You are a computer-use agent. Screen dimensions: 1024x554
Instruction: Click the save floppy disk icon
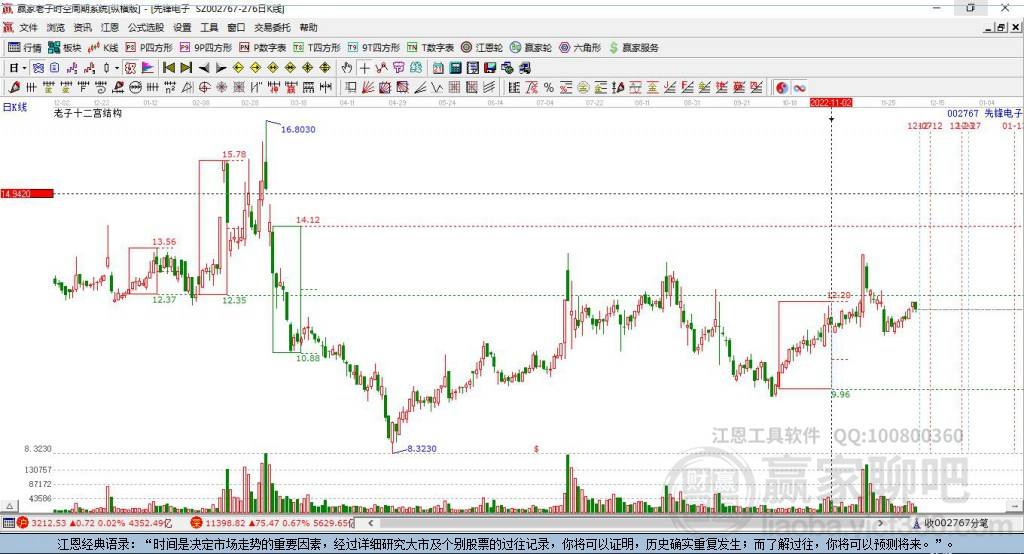click(x=490, y=67)
